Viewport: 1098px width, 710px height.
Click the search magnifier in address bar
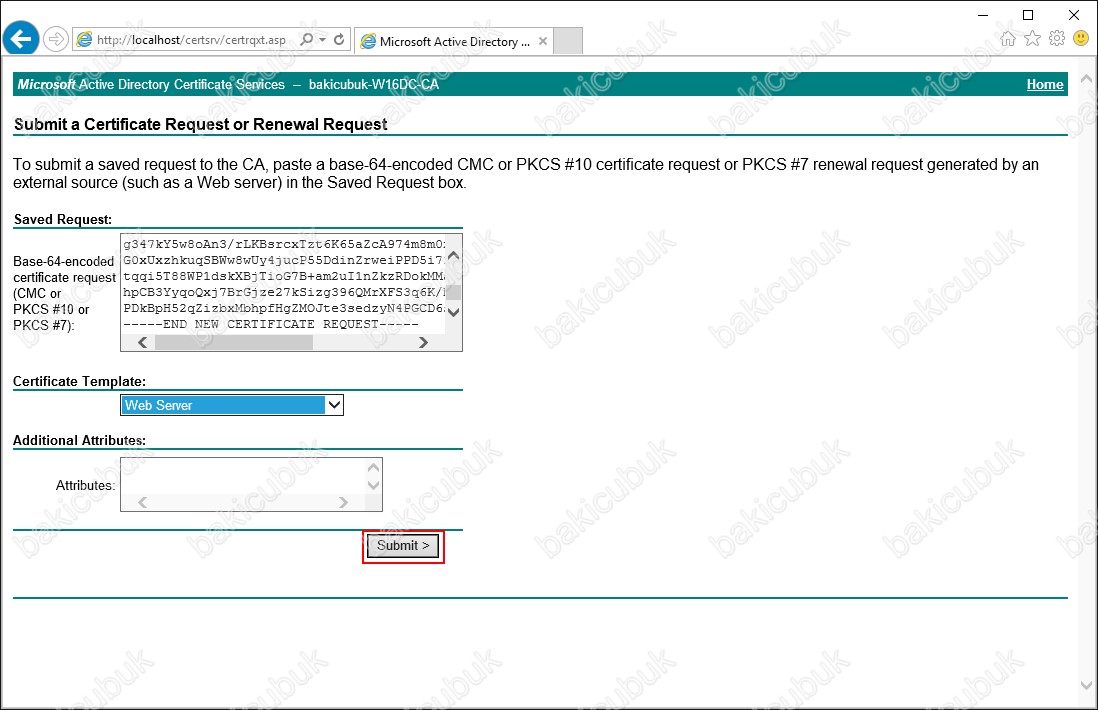307,39
